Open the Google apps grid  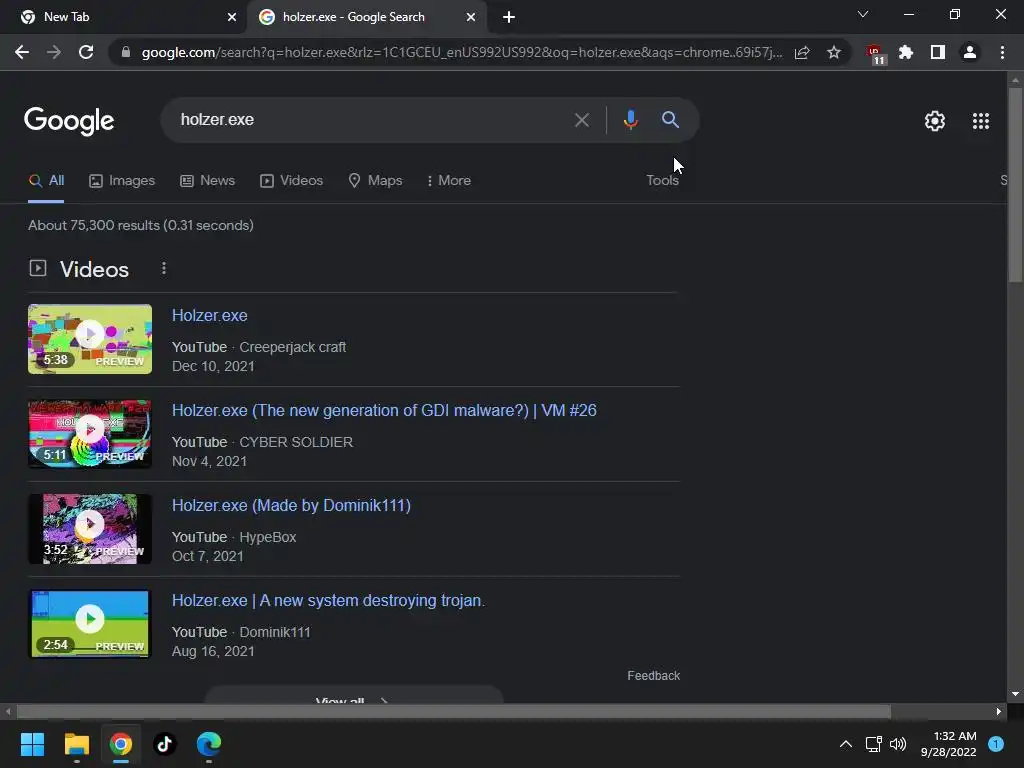[980, 121]
